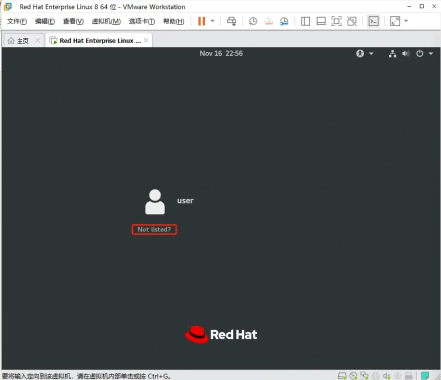Image resolution: width=441 pixels, height=380 pixels.
Task: Click the printer status icon
Action: click(376, 376)
